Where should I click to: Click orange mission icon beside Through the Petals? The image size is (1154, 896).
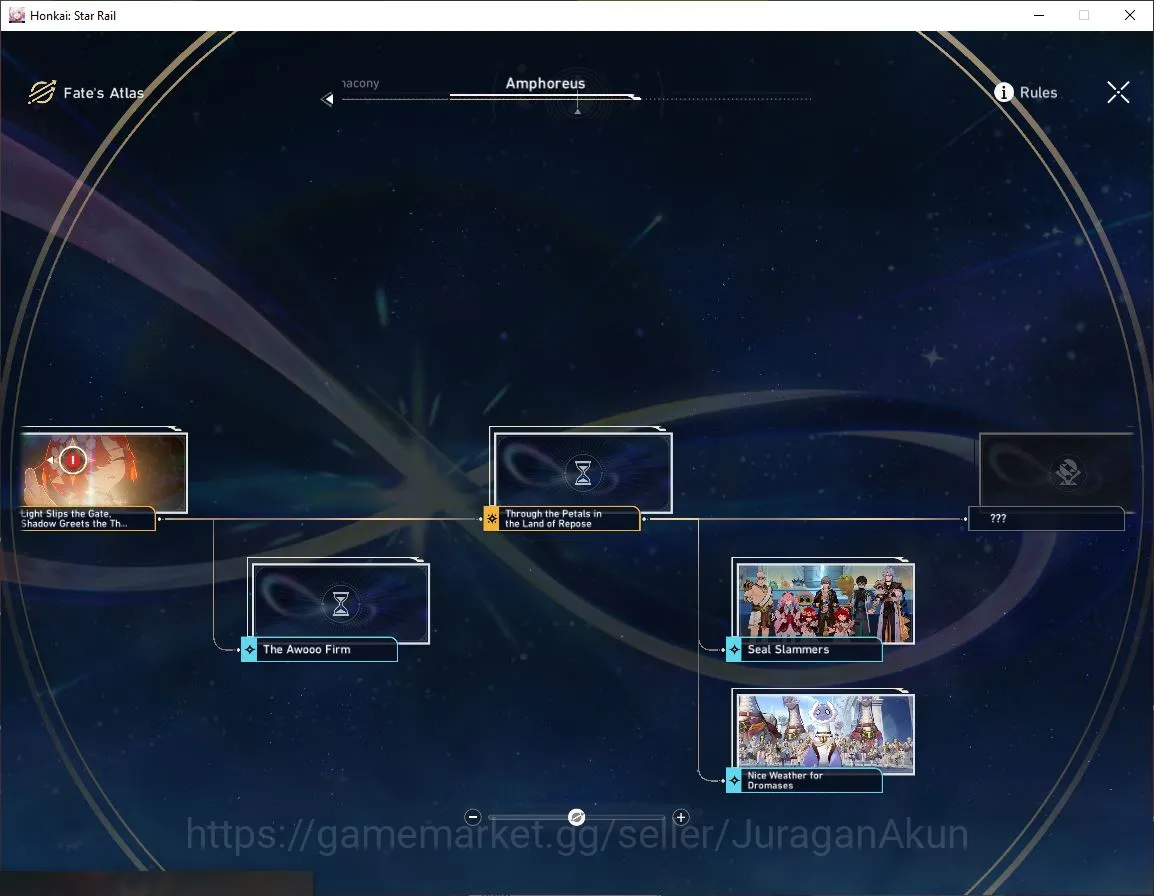click(492, 518)
